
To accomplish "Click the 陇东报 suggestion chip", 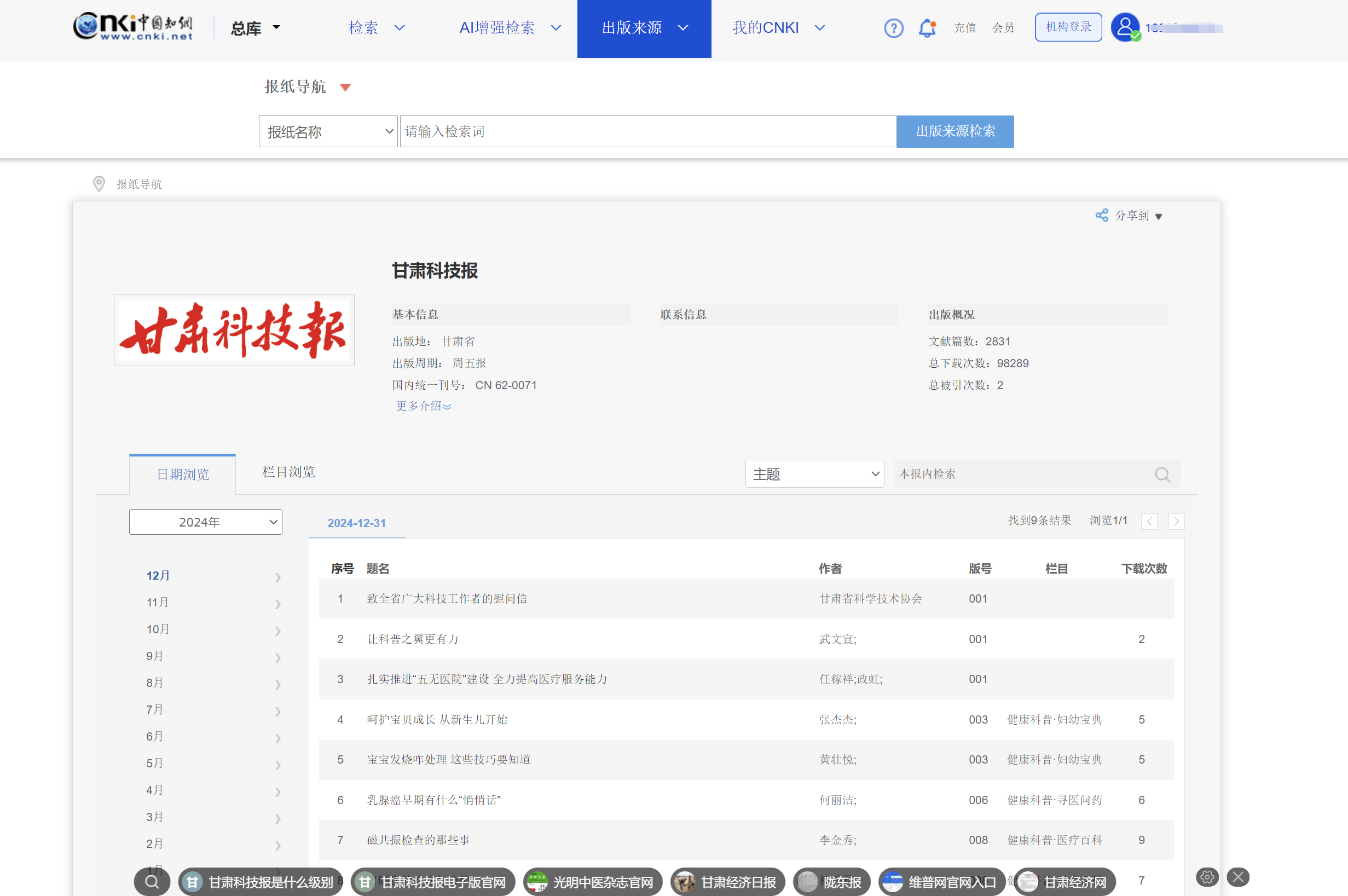I will (x=831, y=882).
